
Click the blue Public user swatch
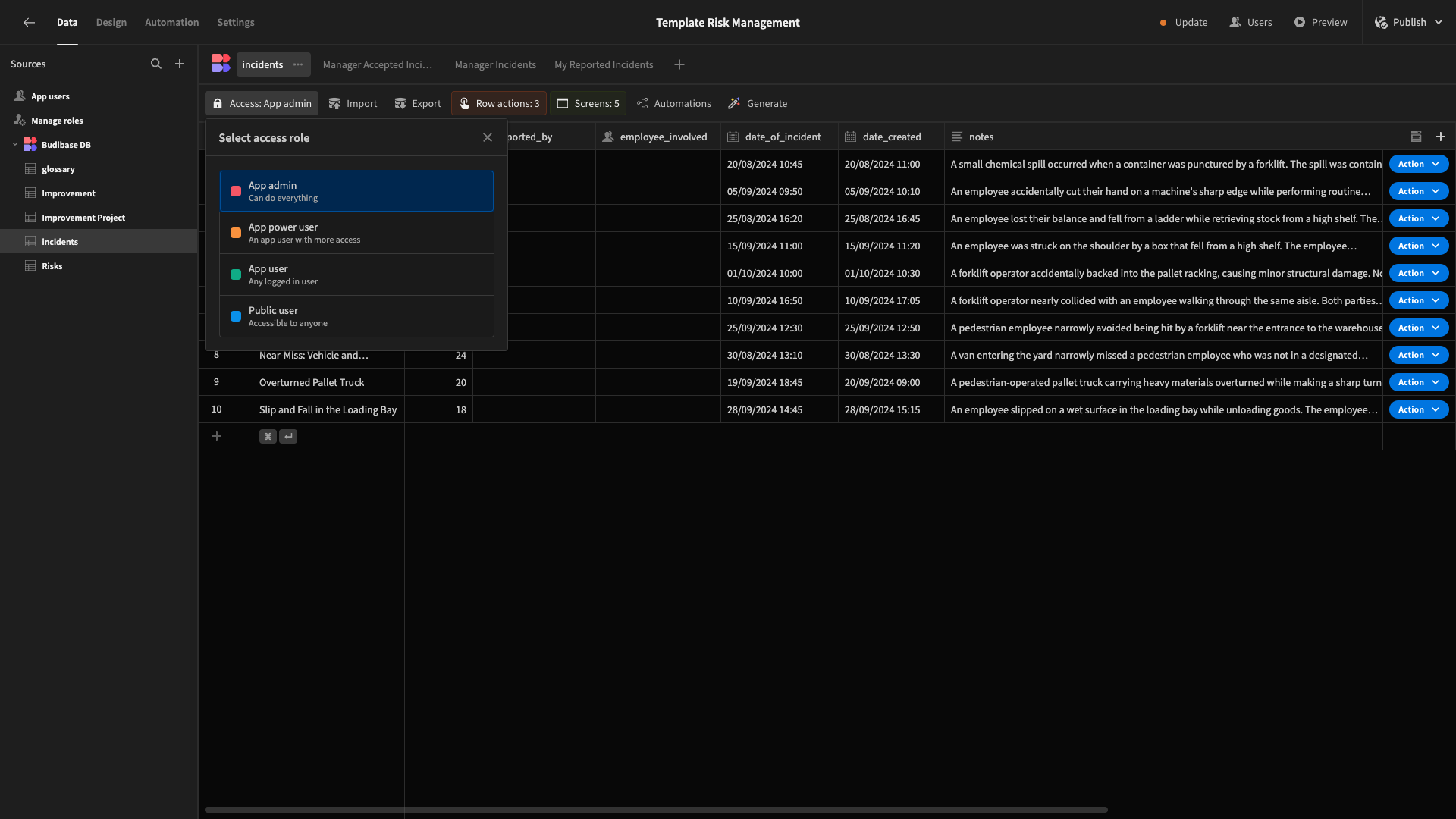tap(236, 317)
